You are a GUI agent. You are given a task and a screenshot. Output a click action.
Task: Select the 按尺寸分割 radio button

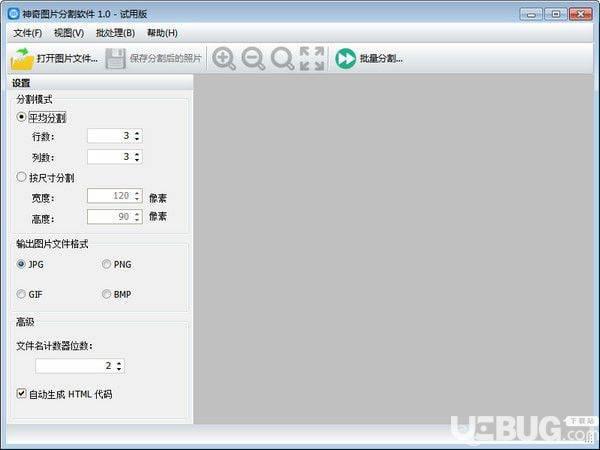tap(21, 177)
